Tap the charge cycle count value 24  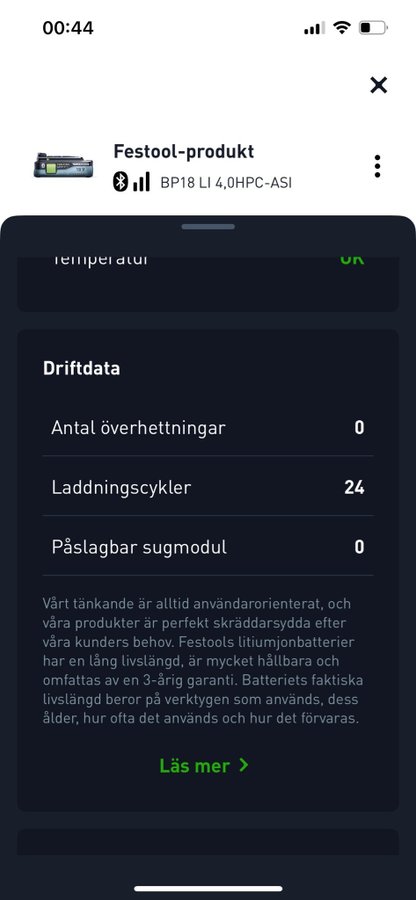(x=354, y=487)
